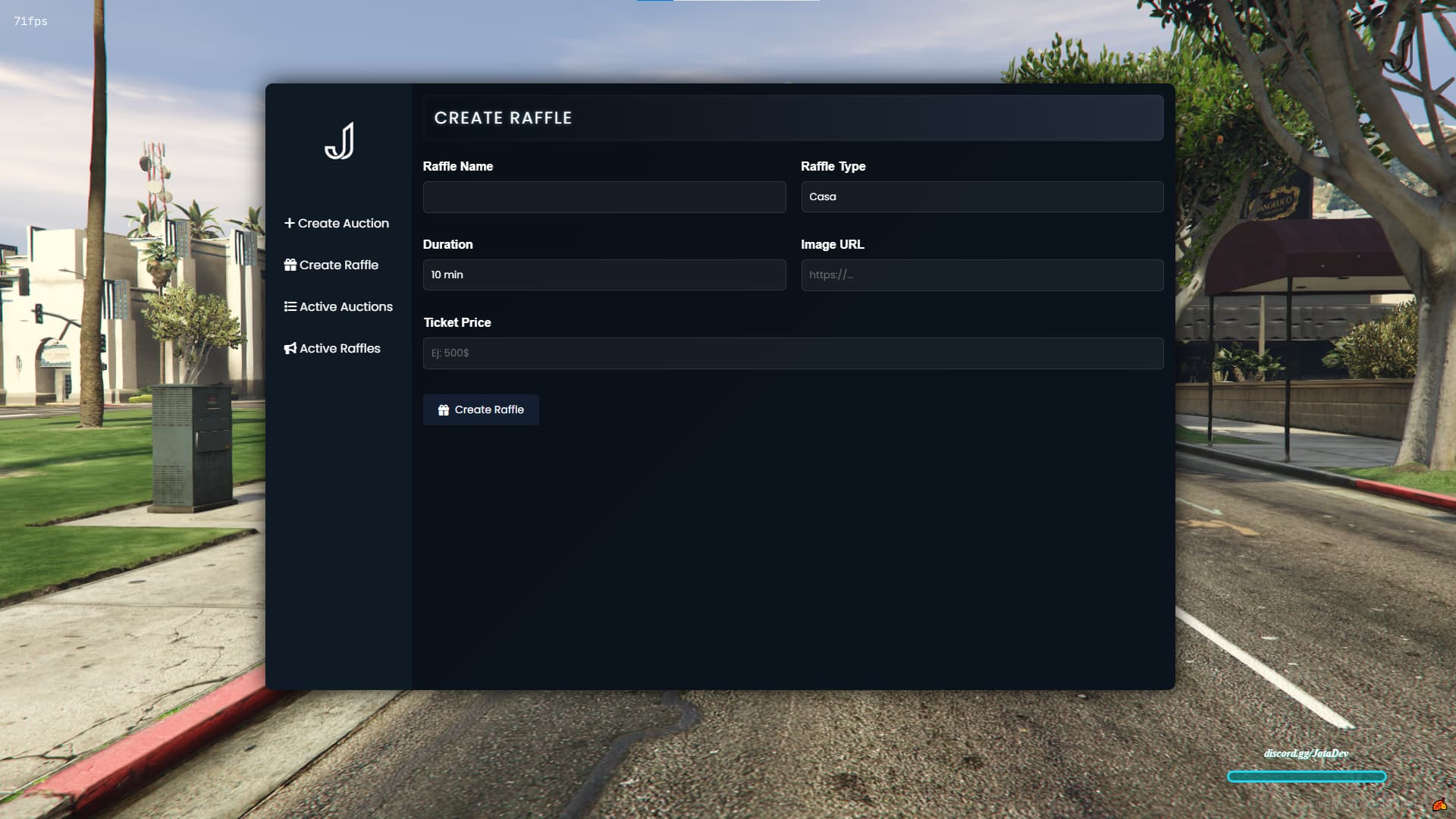Click the J logo in the sidebar
1456x819 pixels.
click(339, 141)
